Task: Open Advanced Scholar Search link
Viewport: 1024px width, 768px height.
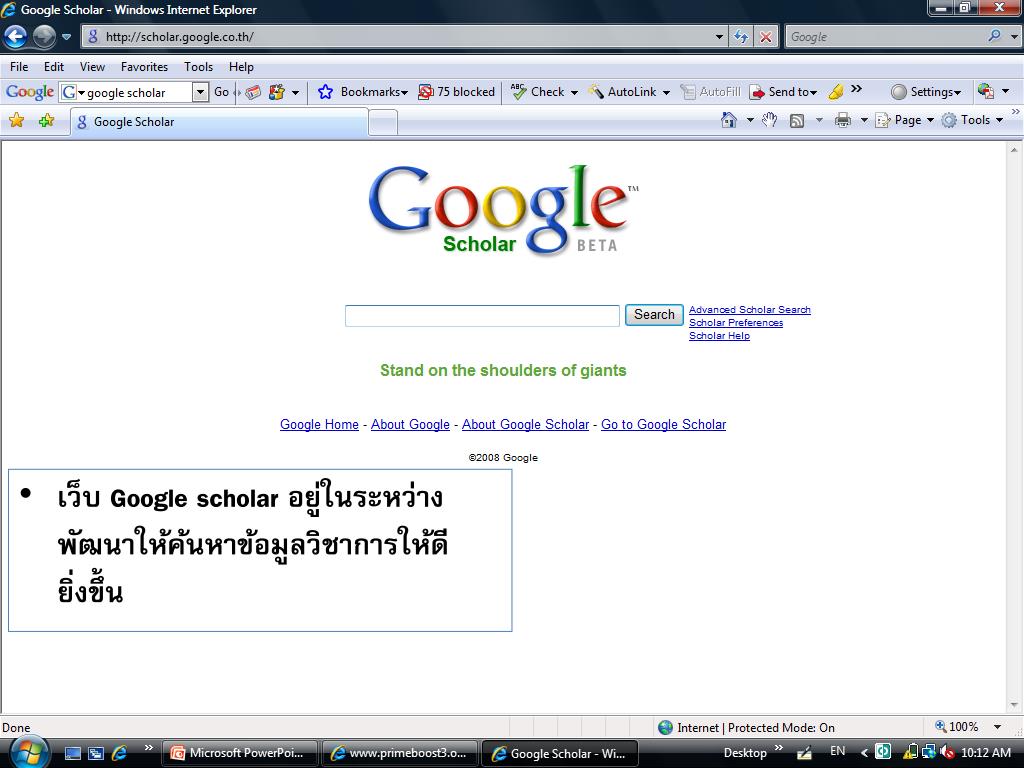Action: (x=750, y=310)
